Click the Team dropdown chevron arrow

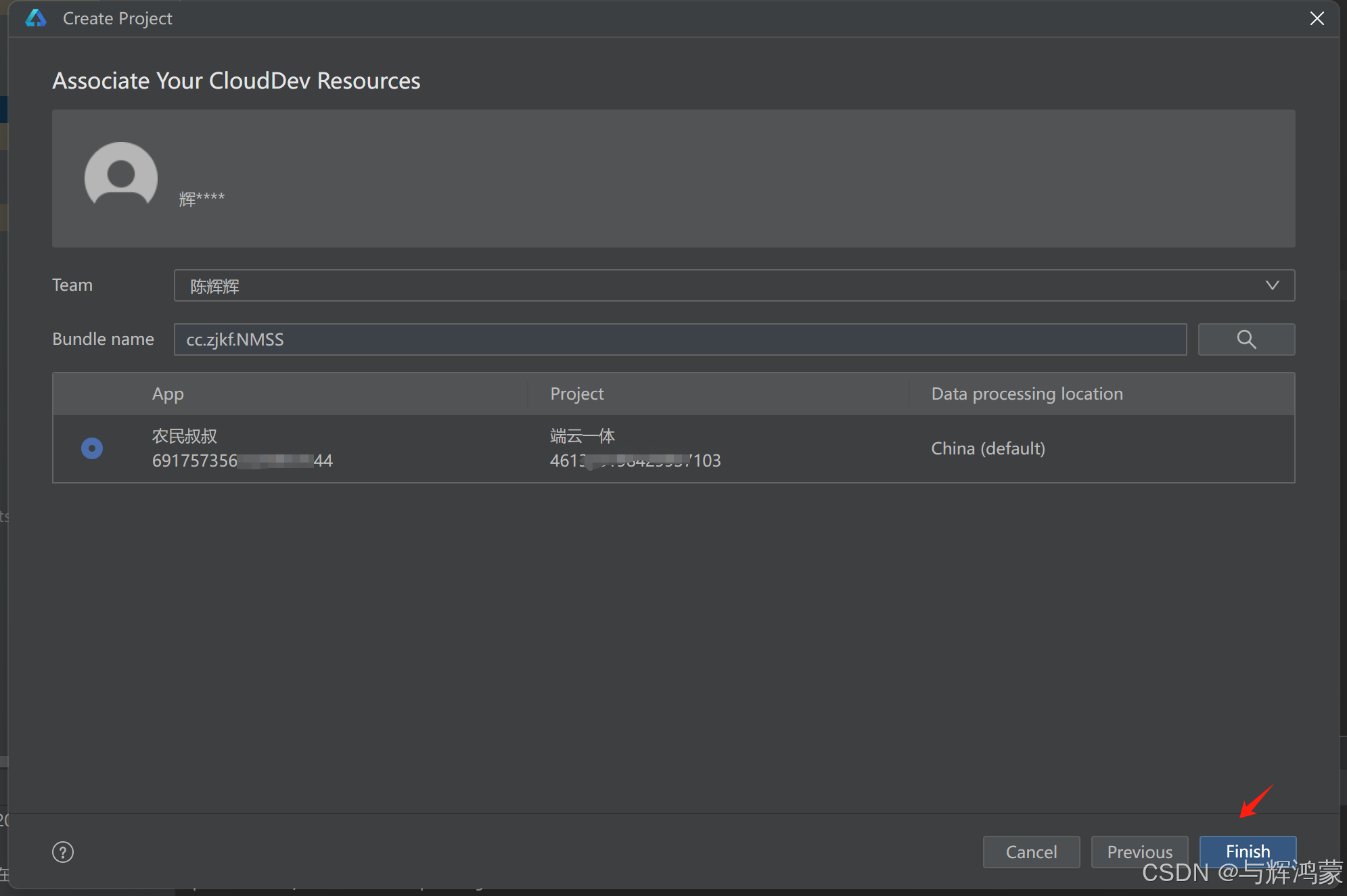(1272, 285)
